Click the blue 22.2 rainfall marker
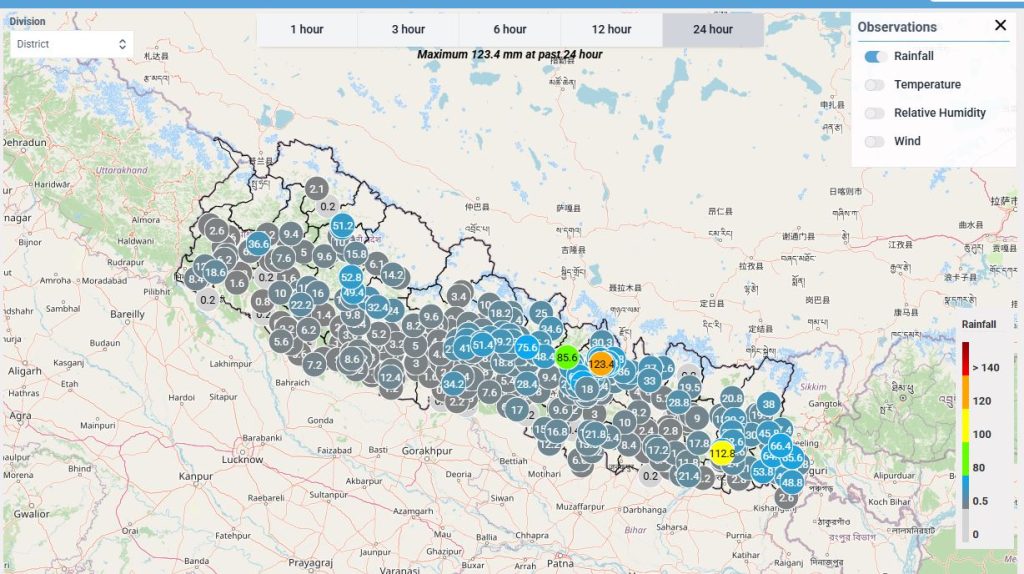This screenshot has height=574, width=1024. pos(300,304)
